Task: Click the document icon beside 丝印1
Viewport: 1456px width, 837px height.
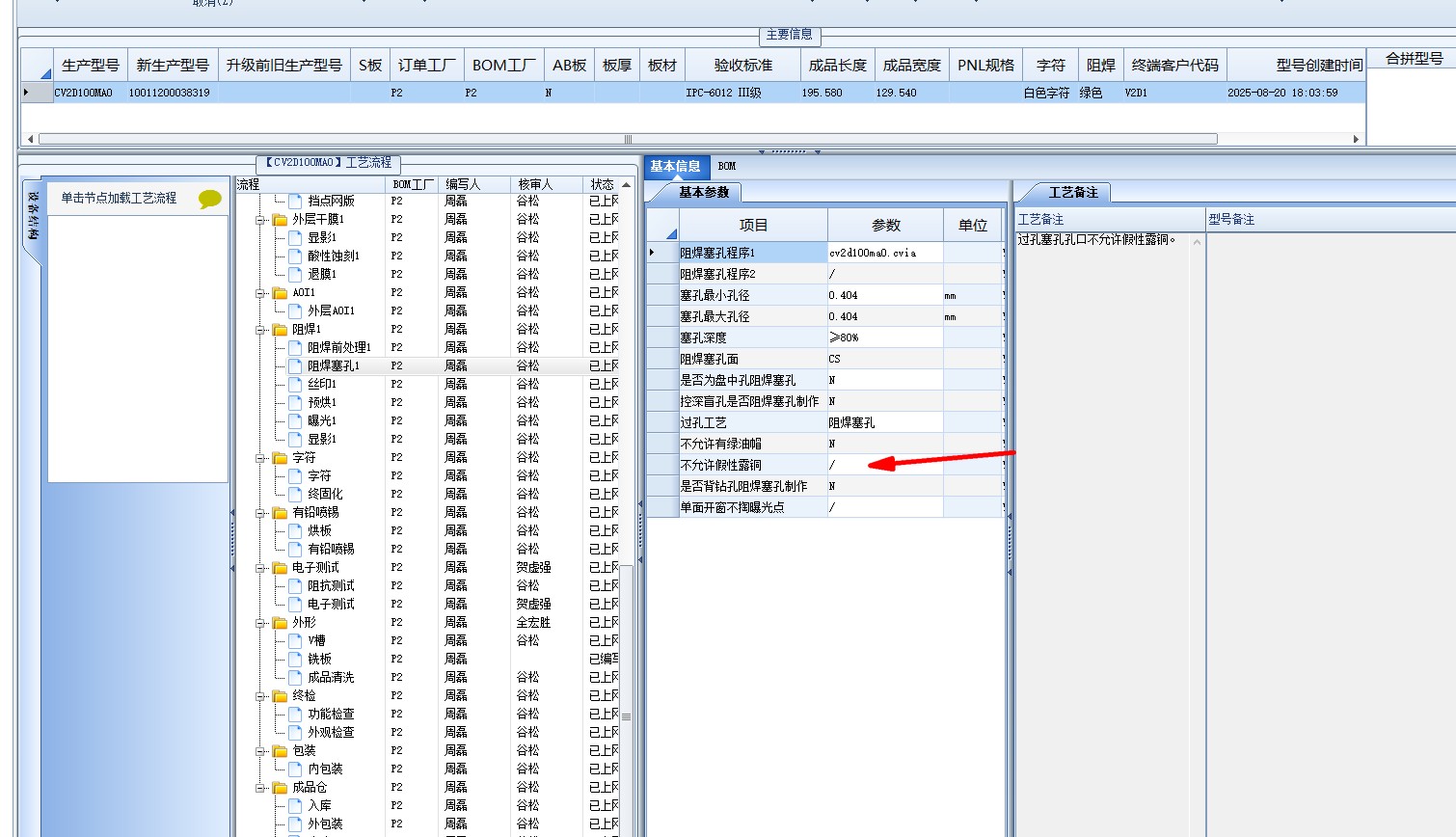Action: click(296, 384)
